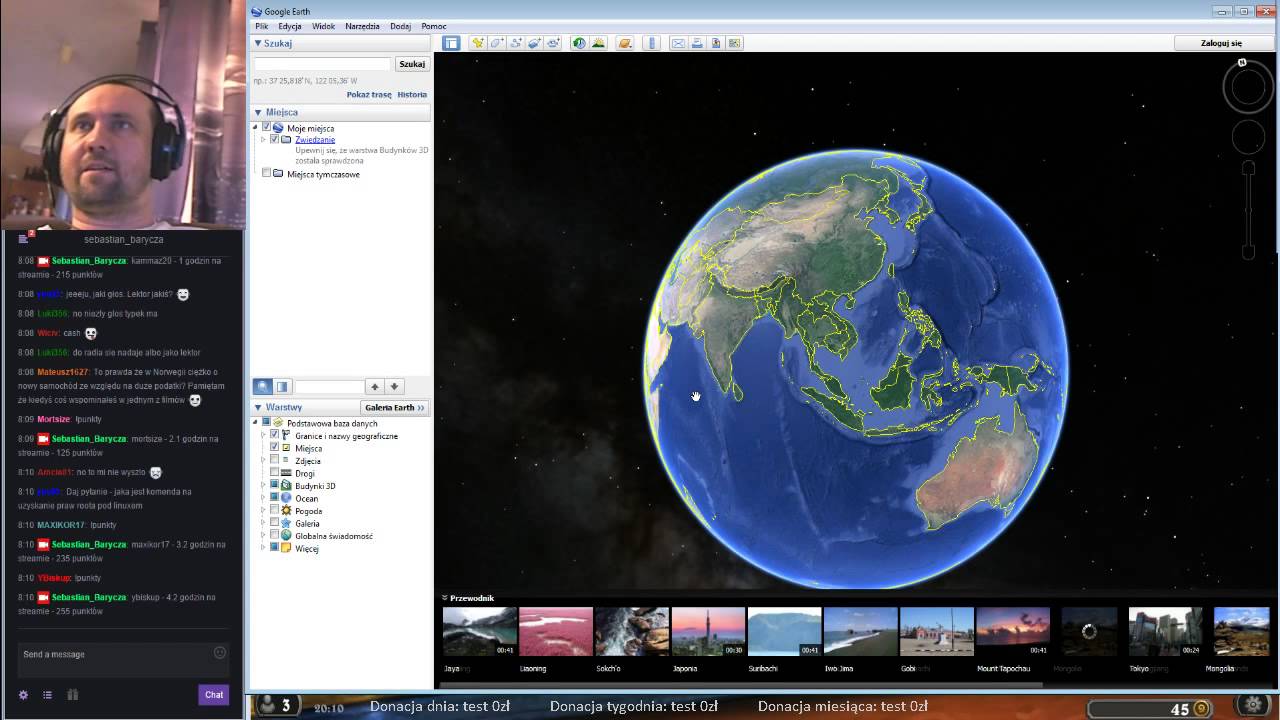The width and height of the screenshot is (1280, 720).
Task: Click the Add Path toolbar icon
Action: click(x=516, y=43)
